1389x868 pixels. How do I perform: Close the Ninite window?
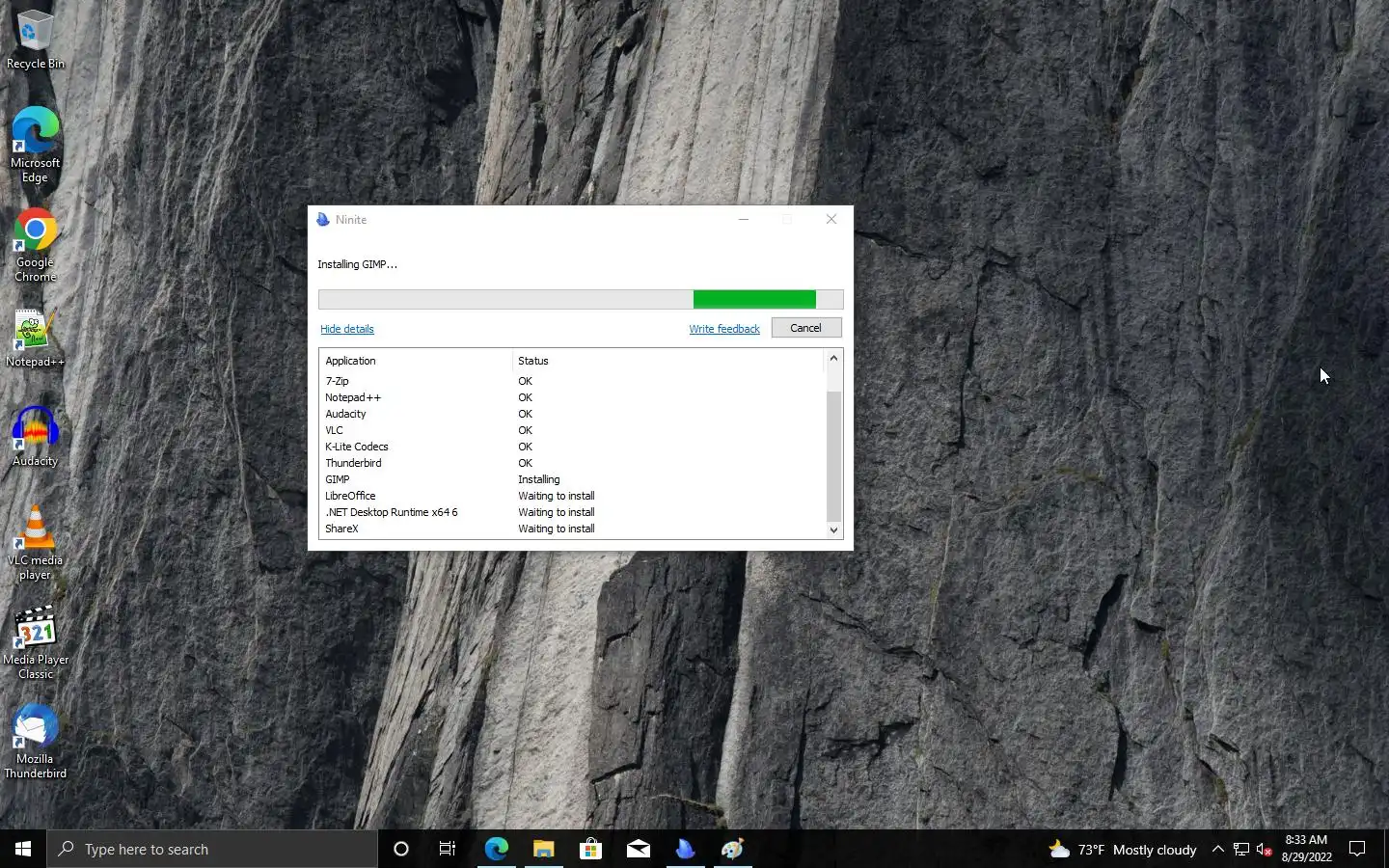[831, 220]
